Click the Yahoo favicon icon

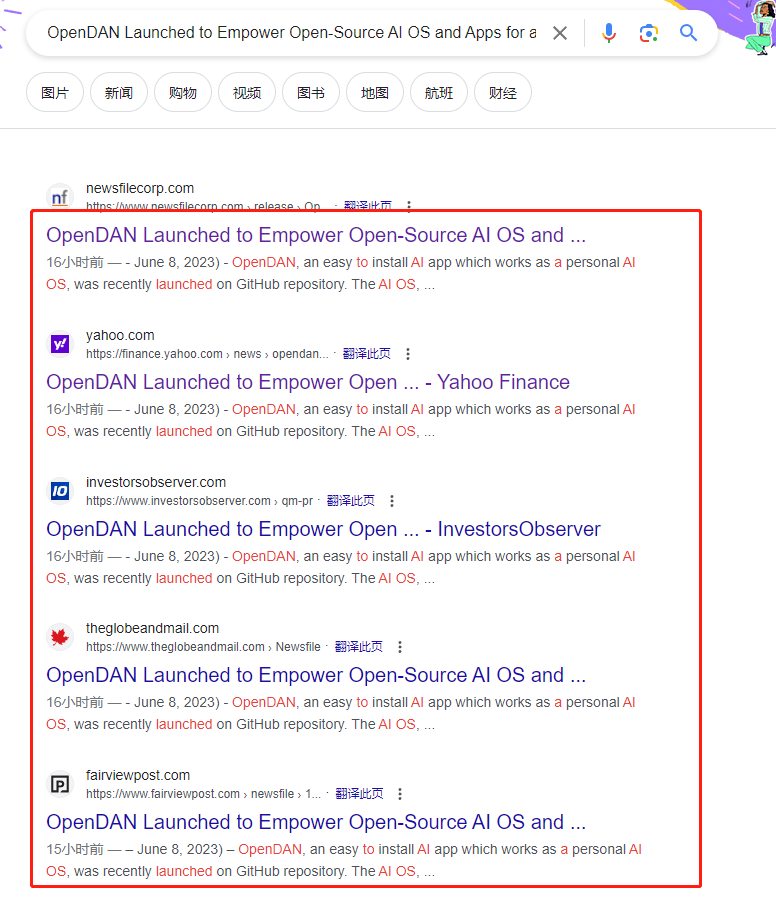click(60, 344)
